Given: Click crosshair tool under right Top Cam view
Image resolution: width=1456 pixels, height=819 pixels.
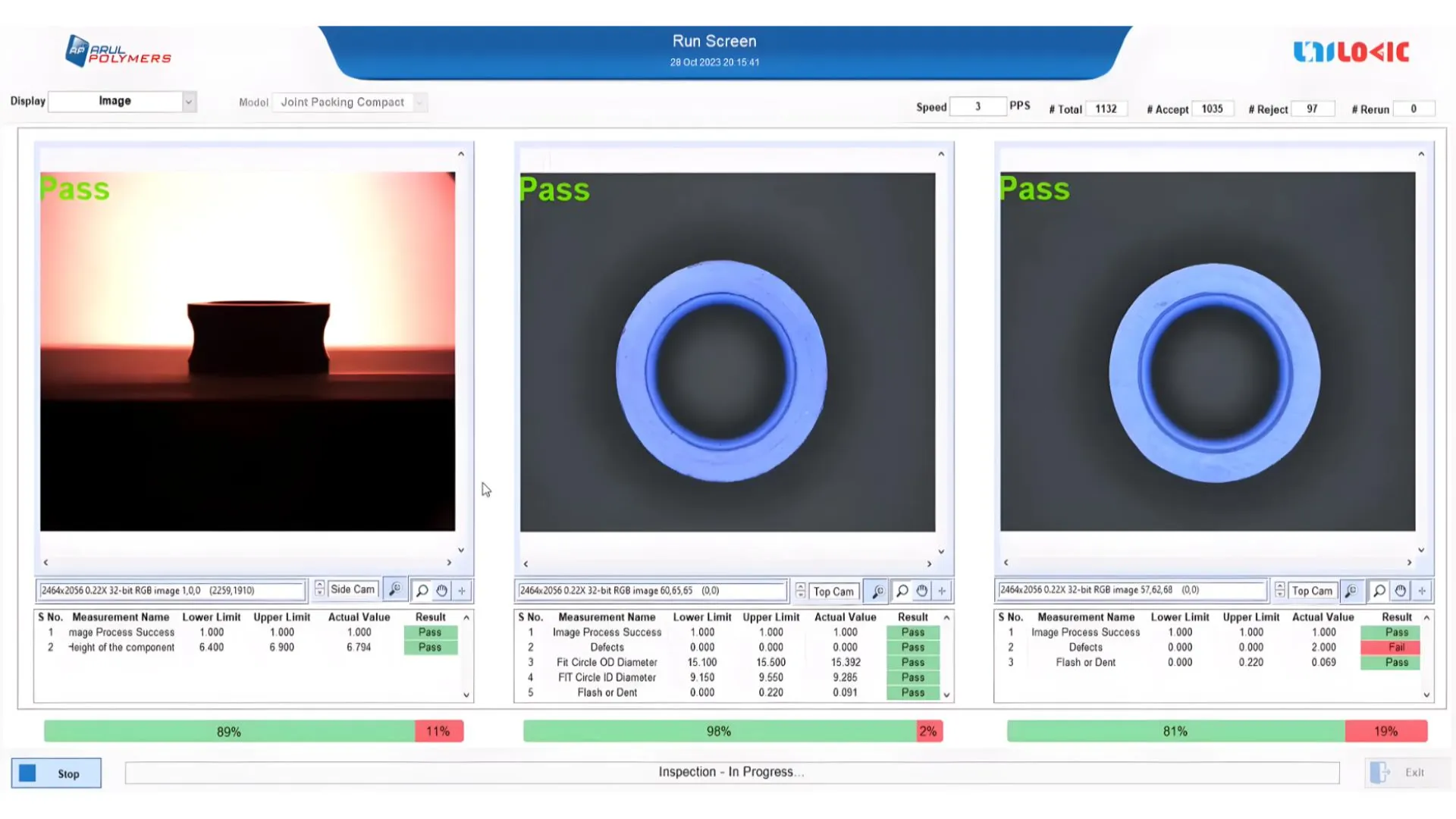Looking at the screenshot, I should (x=1422, y=590).
